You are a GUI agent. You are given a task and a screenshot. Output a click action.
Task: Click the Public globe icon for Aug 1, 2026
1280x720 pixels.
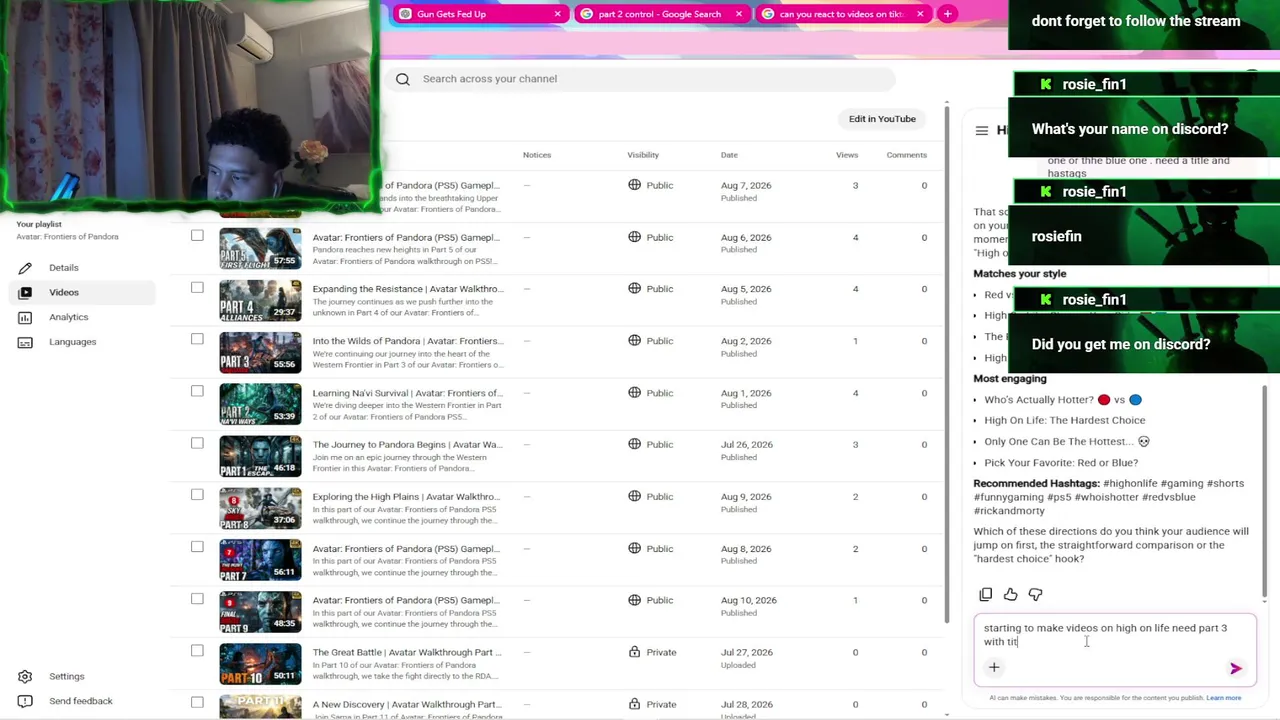(635, 393)
